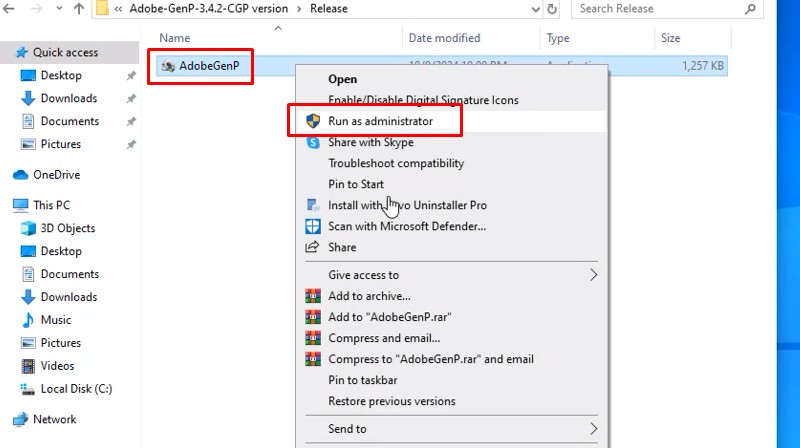Click the OneDrive cloud icon in sidebar
This screenshot has height=448, width=800.
[x=20, y=174]
